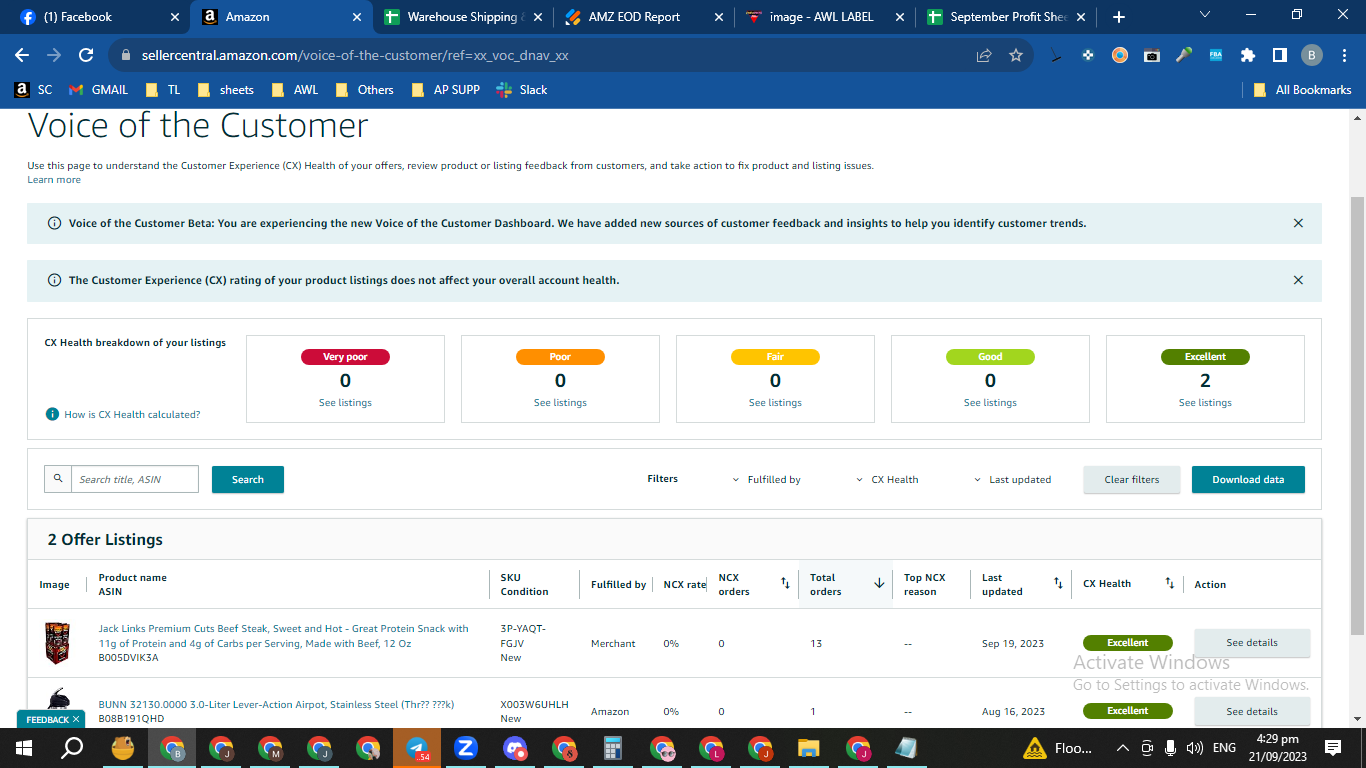Click Clear filters button
This screenshot has height=768, width=1366.
point(1132,480)
